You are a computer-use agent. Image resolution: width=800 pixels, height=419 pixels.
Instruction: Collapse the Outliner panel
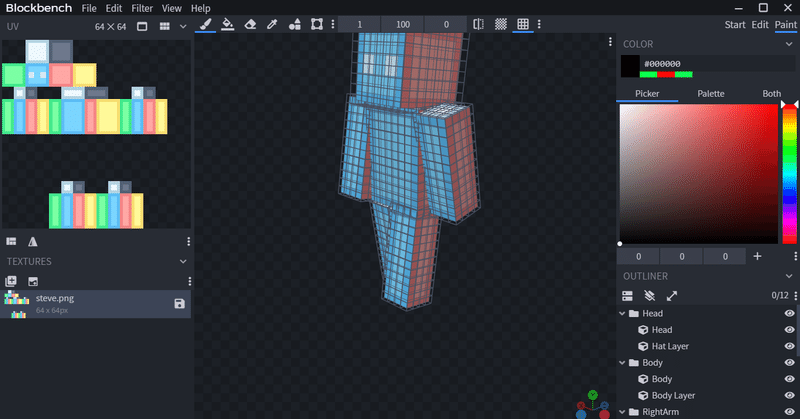tap(789, 276)
